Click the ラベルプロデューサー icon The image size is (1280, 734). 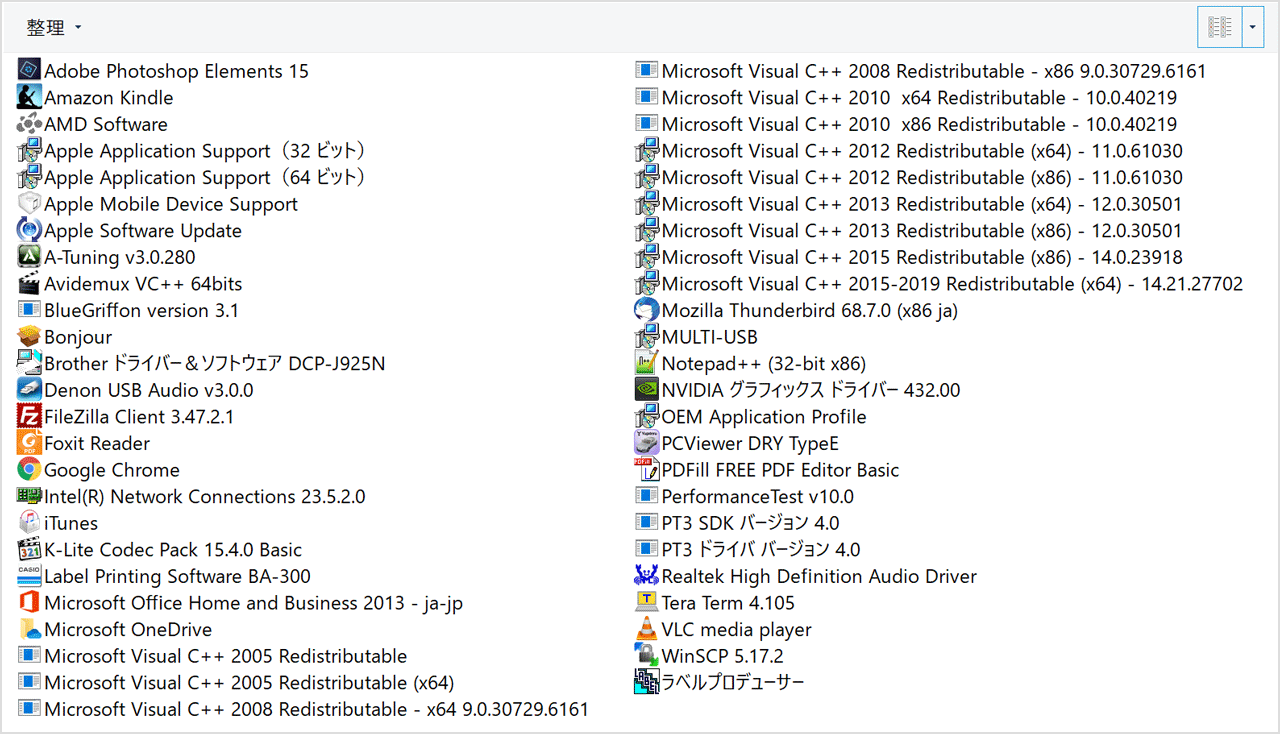tap(647, 682)
